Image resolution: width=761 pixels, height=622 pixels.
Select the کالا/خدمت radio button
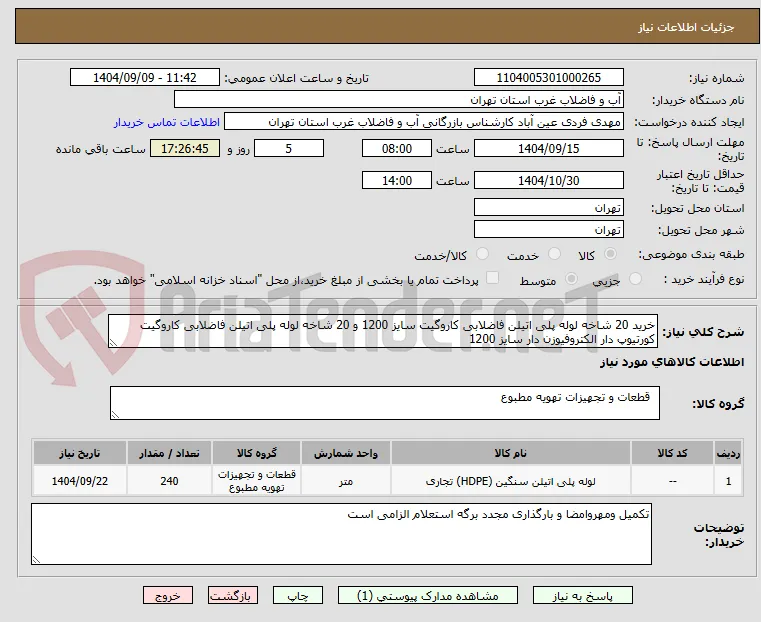point(482,254)
